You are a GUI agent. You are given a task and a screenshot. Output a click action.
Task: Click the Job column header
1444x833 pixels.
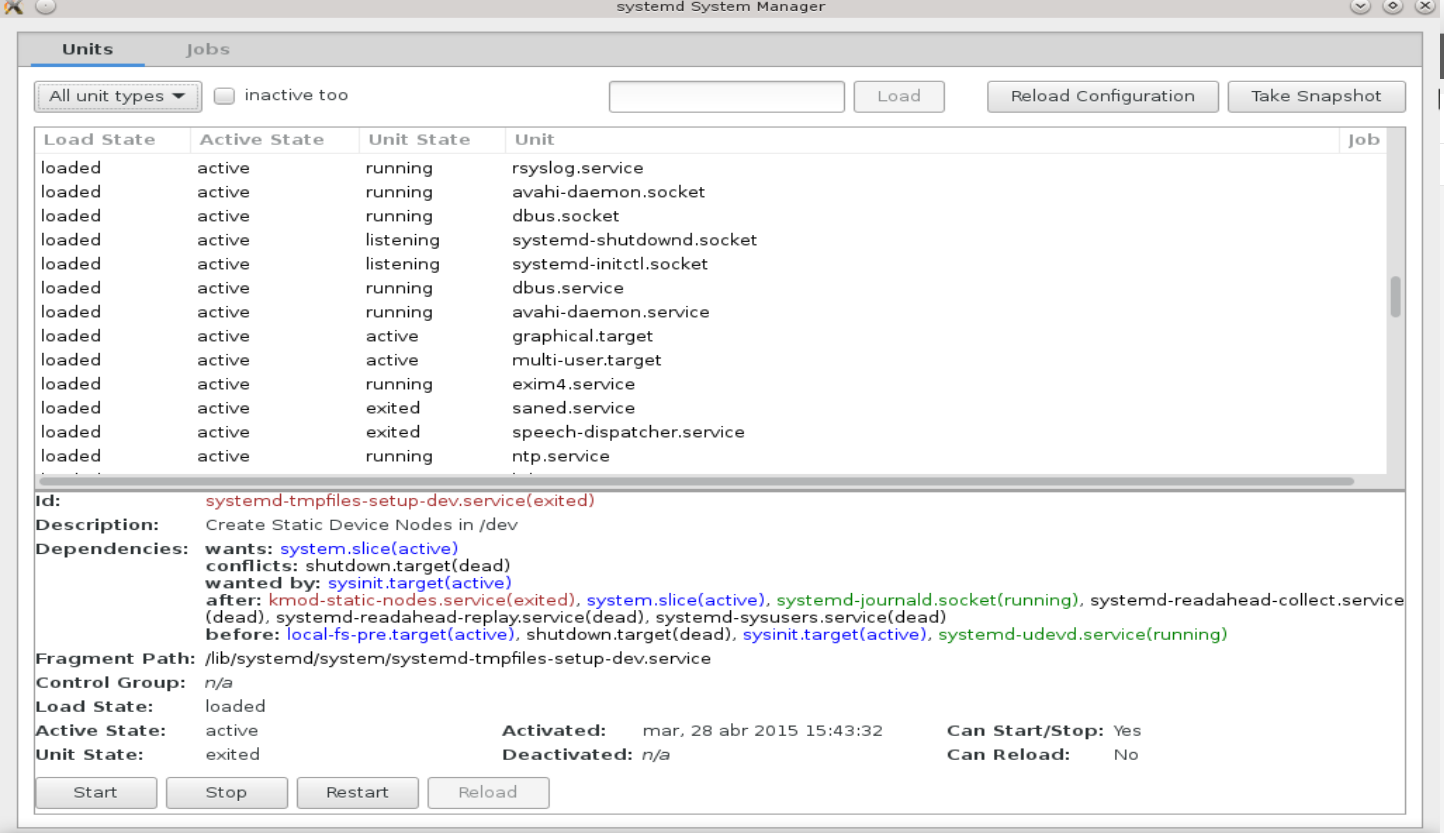point(1363,140)
